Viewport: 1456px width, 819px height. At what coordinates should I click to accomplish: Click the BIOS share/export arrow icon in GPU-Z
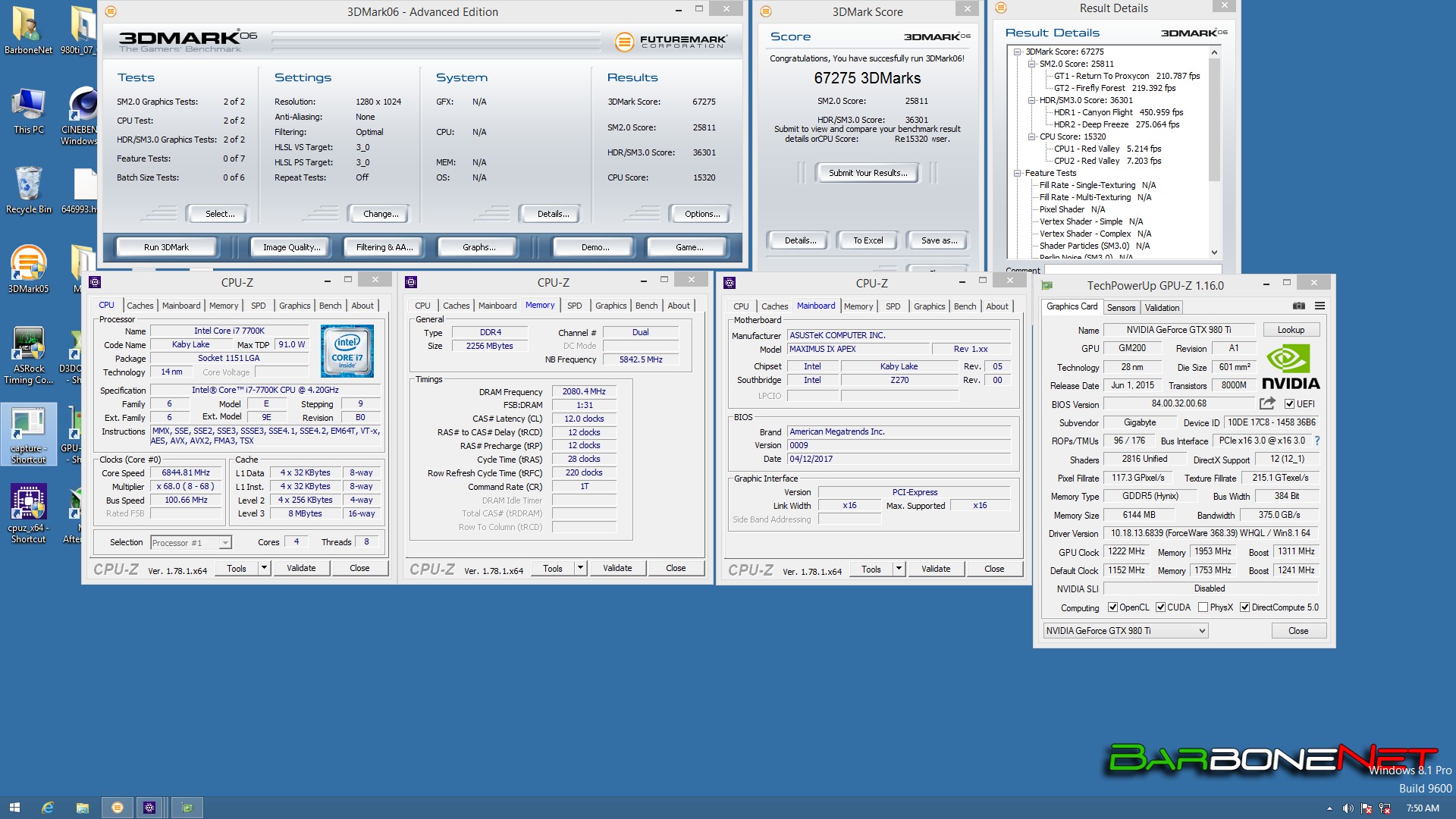[x=1267, y=403]
